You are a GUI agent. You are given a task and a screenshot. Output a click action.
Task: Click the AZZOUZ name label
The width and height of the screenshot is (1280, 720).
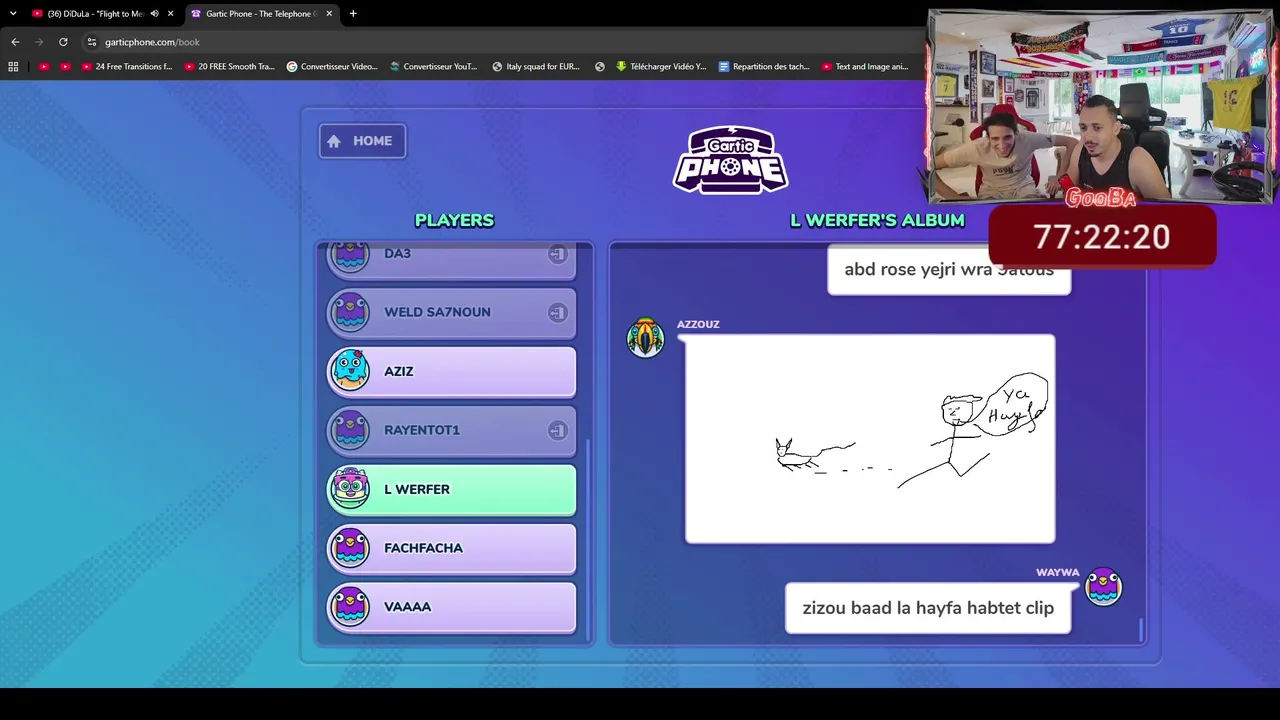(698, 324)
